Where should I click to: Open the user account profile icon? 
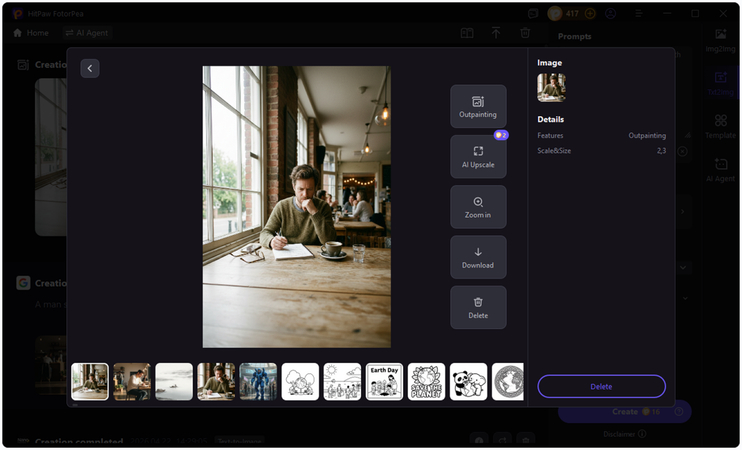611,14
